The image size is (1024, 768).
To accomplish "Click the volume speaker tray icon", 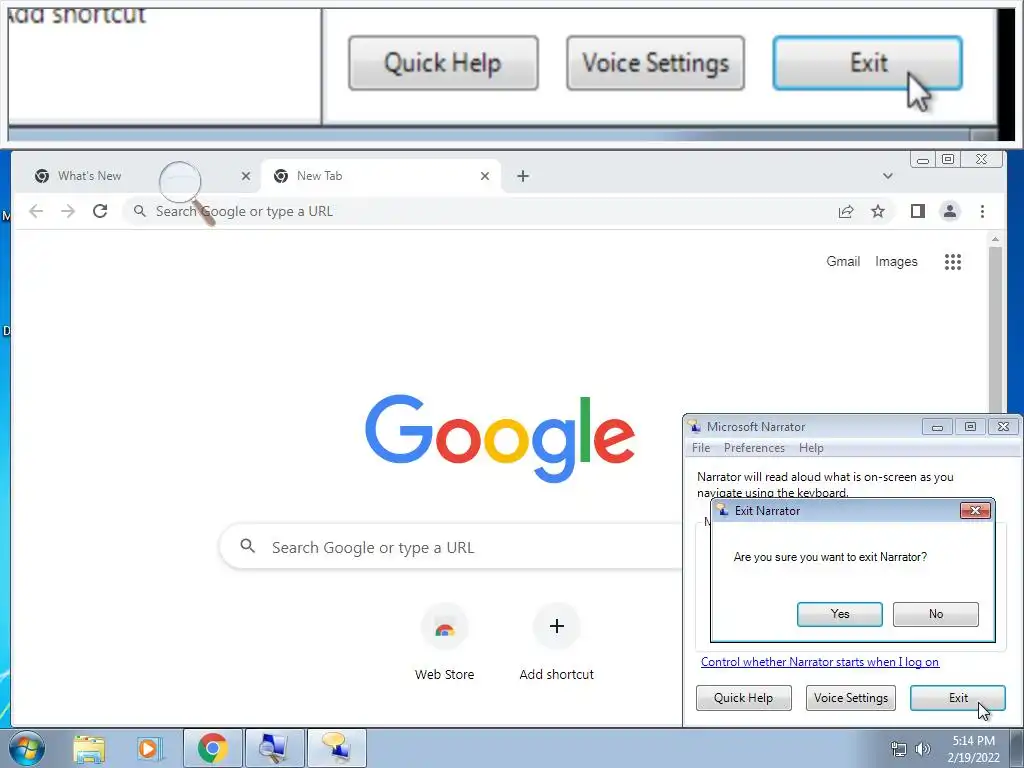I will click(923, 749).
